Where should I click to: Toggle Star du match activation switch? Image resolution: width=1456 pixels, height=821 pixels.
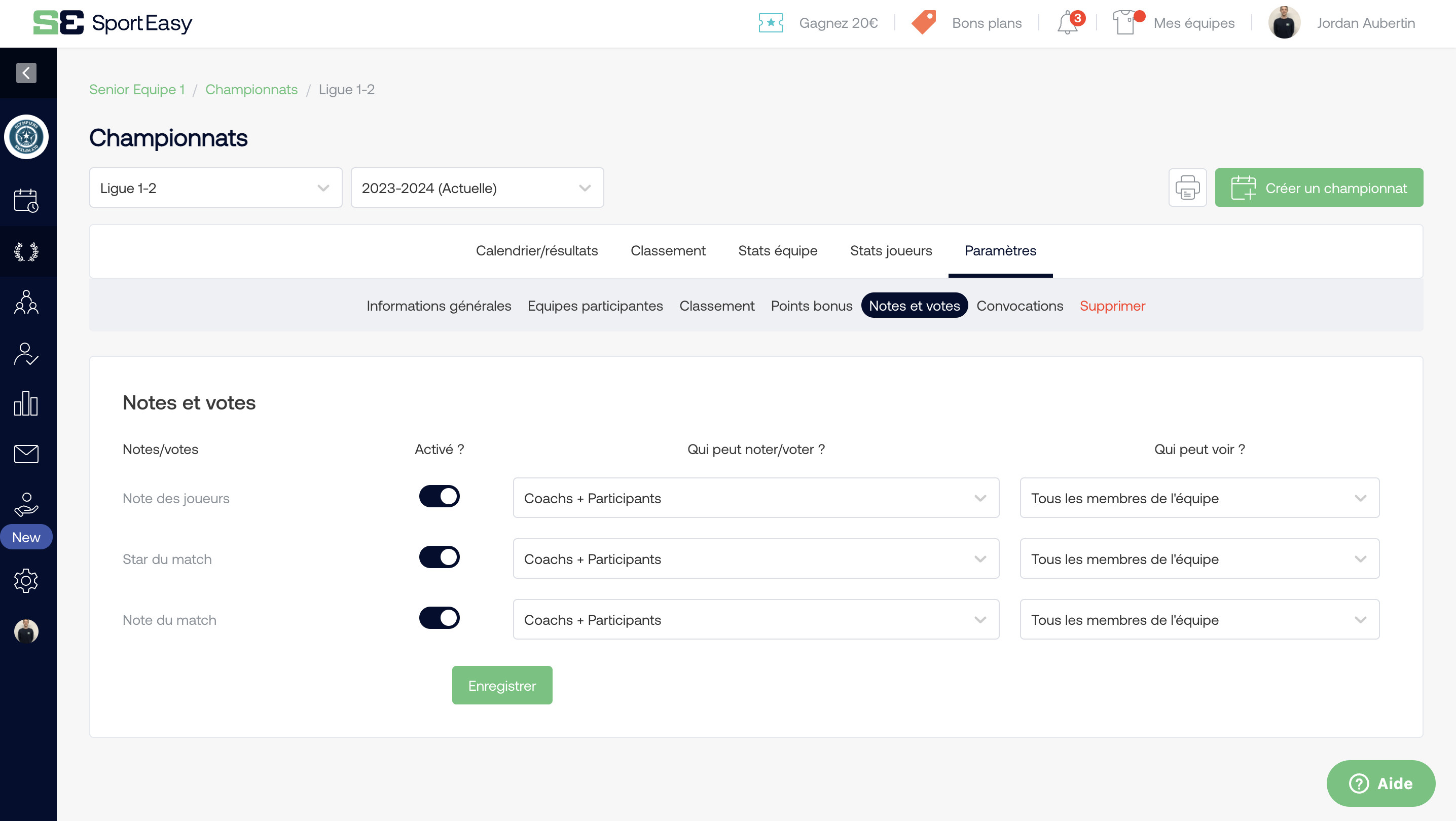click(x=439, y=557)
